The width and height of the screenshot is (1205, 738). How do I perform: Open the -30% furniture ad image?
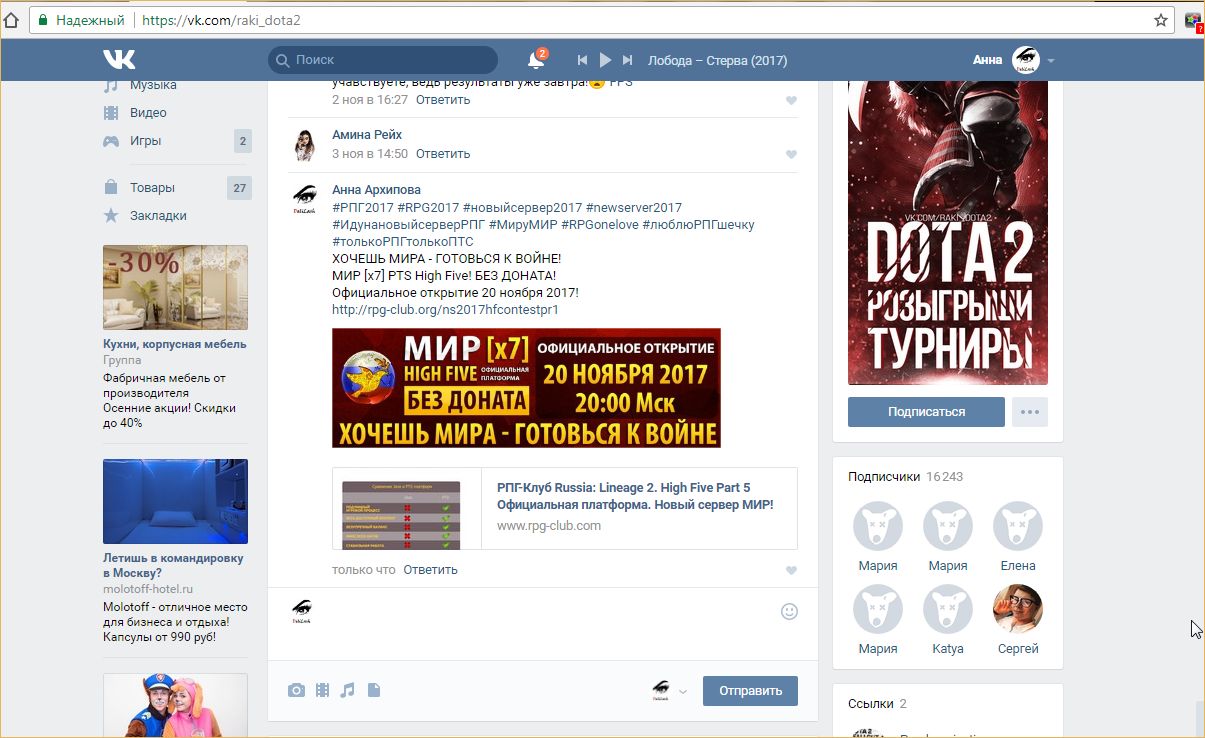coord(175,288)
